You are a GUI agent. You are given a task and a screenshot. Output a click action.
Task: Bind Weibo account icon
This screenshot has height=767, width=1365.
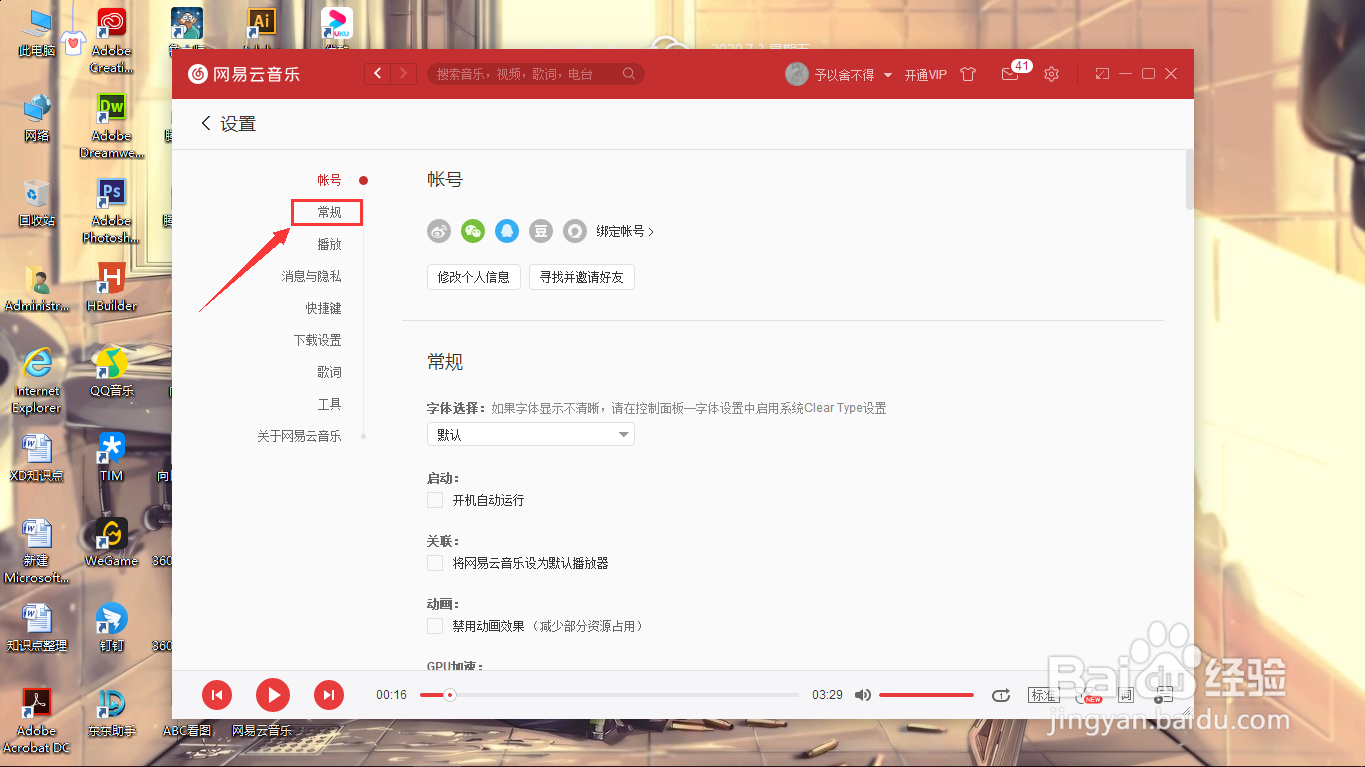click(x=439, y=231)
